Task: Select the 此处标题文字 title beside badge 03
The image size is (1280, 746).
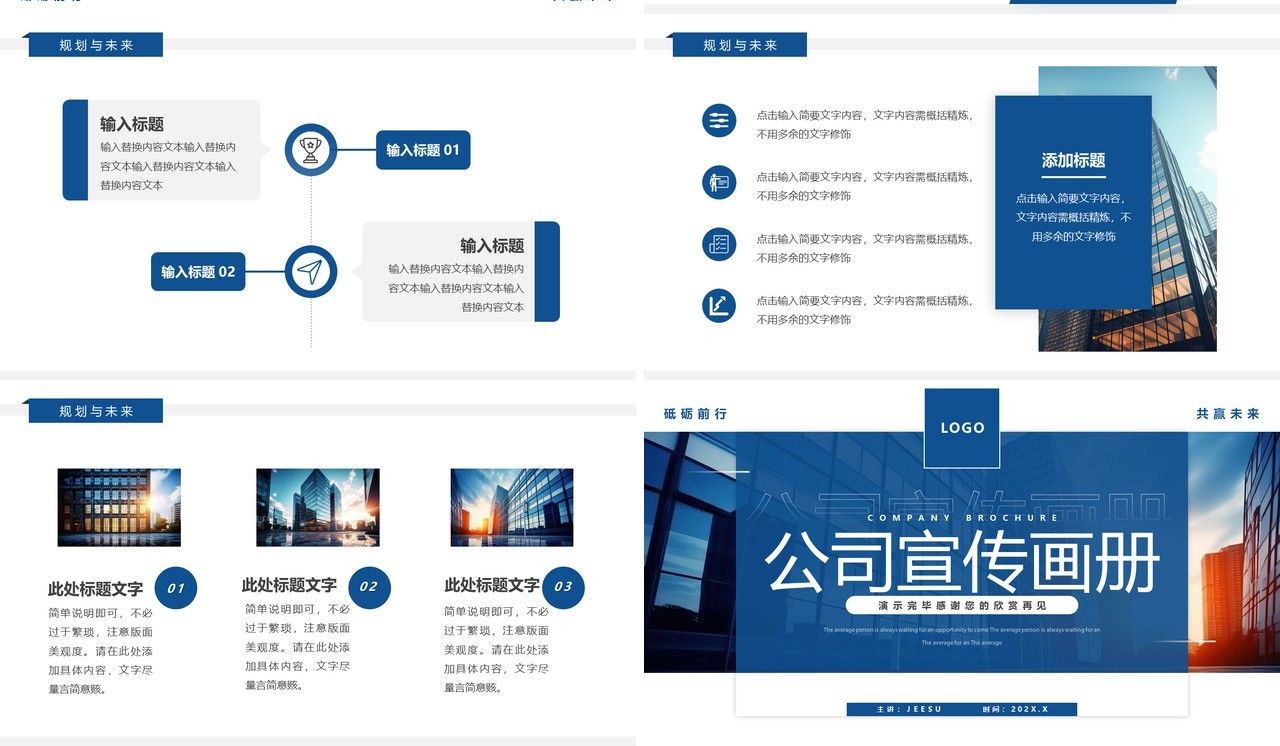Action: [x=492, y=585]
